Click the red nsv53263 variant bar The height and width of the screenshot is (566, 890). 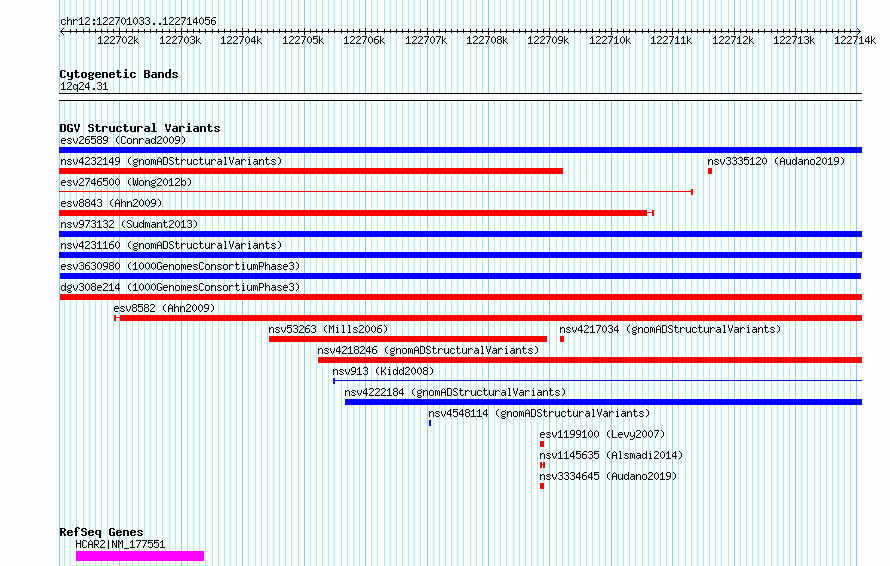tap(408, 339)
